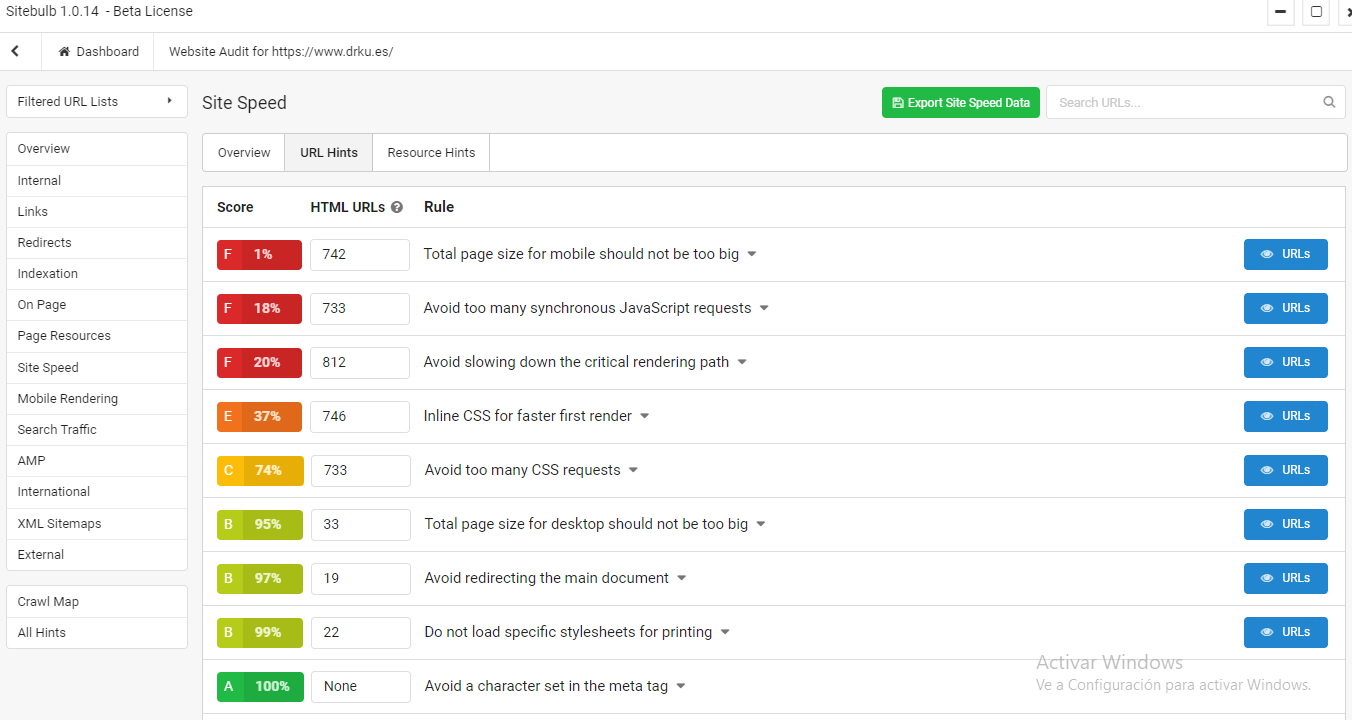Click the B 95% score badge
The width and height of the screenshot is (1352, 720).
[x=259, y=524]
